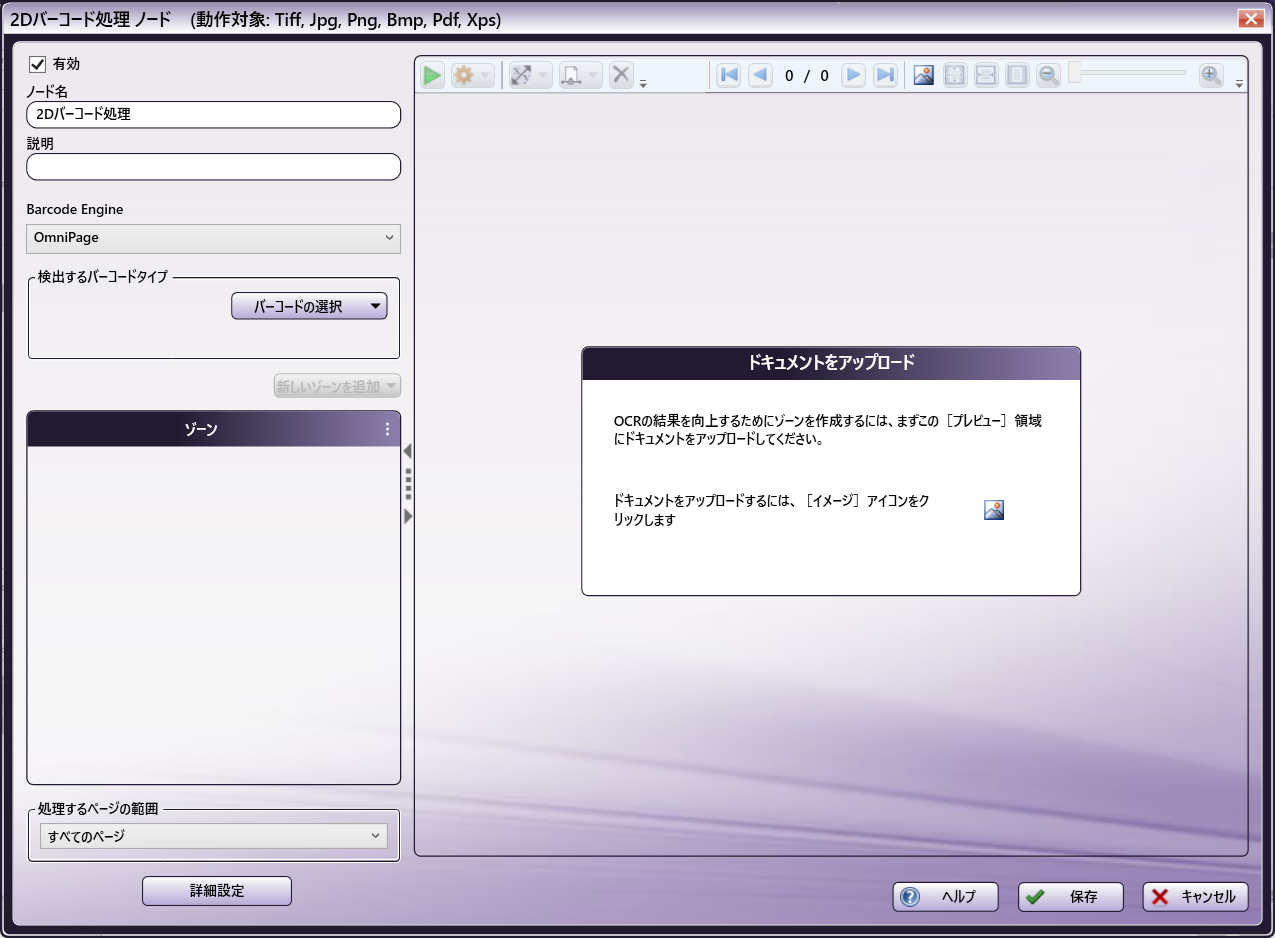Click the 処理するページの範囲 group label

click(x=98, y=808)
